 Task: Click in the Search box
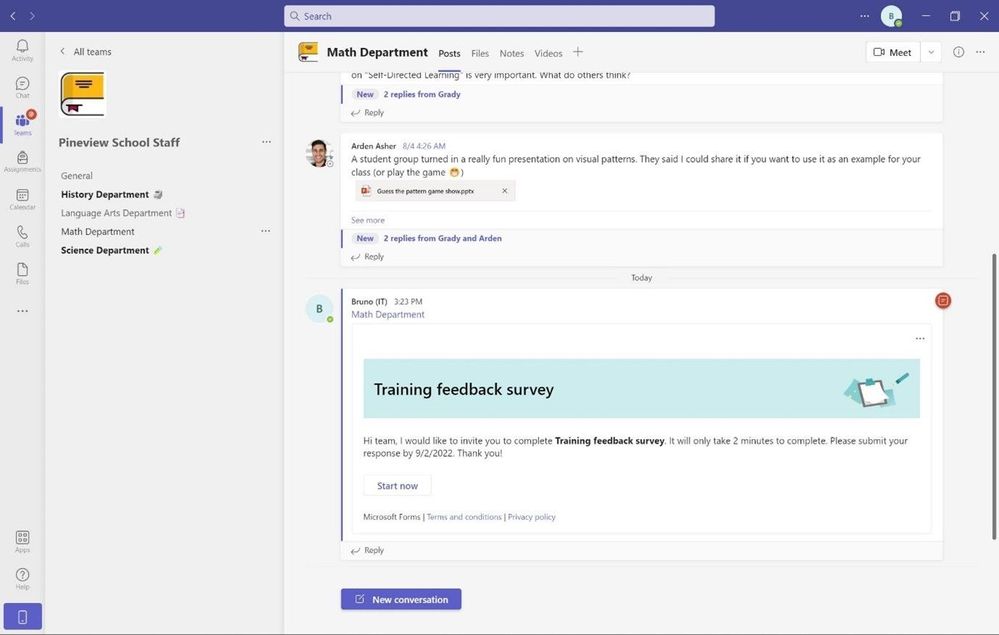(x=499, y=16)
